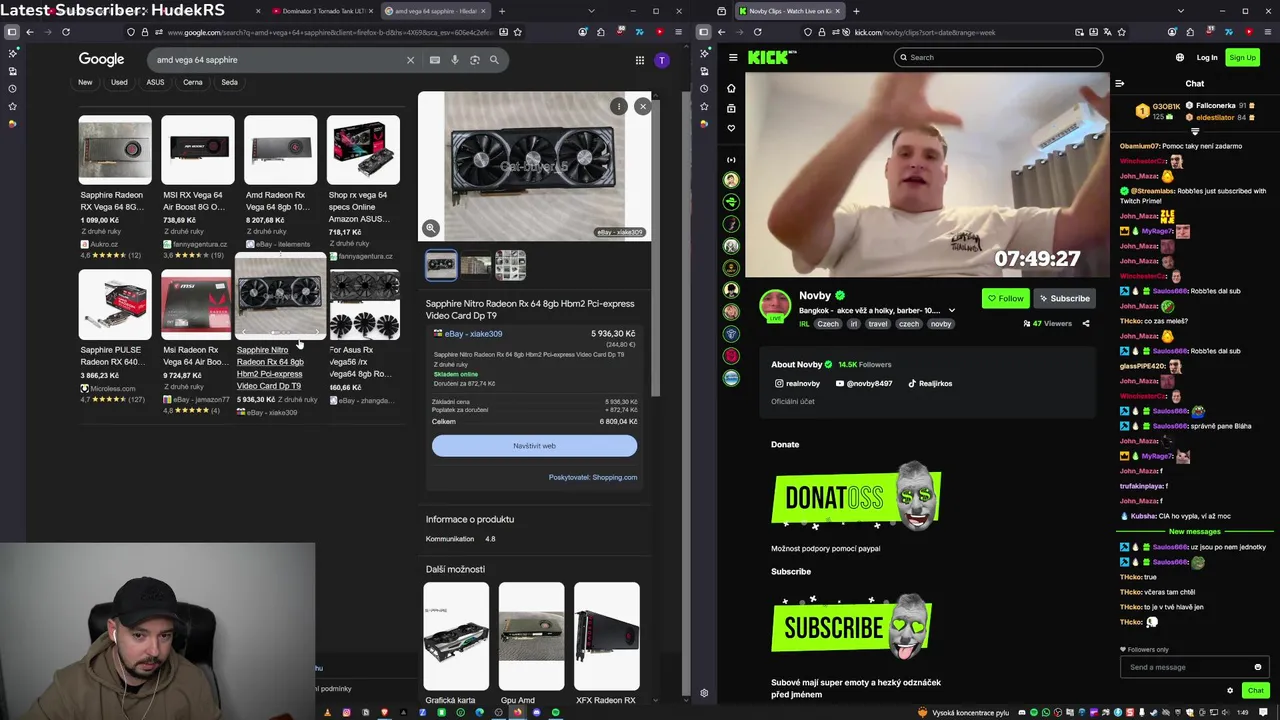The image size is (1280, 720).
Task: Click the Navštívit web button
Action: (534, 446)
